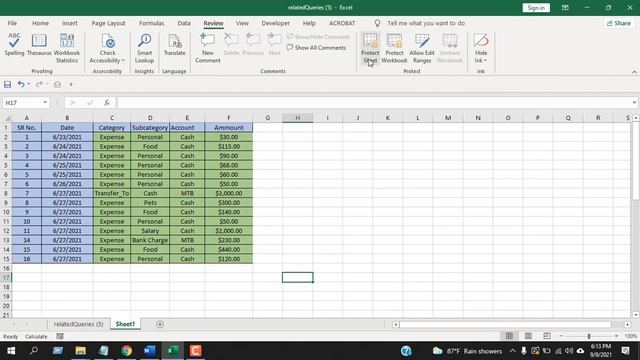Select the Ammount header cell
Screen dimensions: 640x360
pos(229,128)
